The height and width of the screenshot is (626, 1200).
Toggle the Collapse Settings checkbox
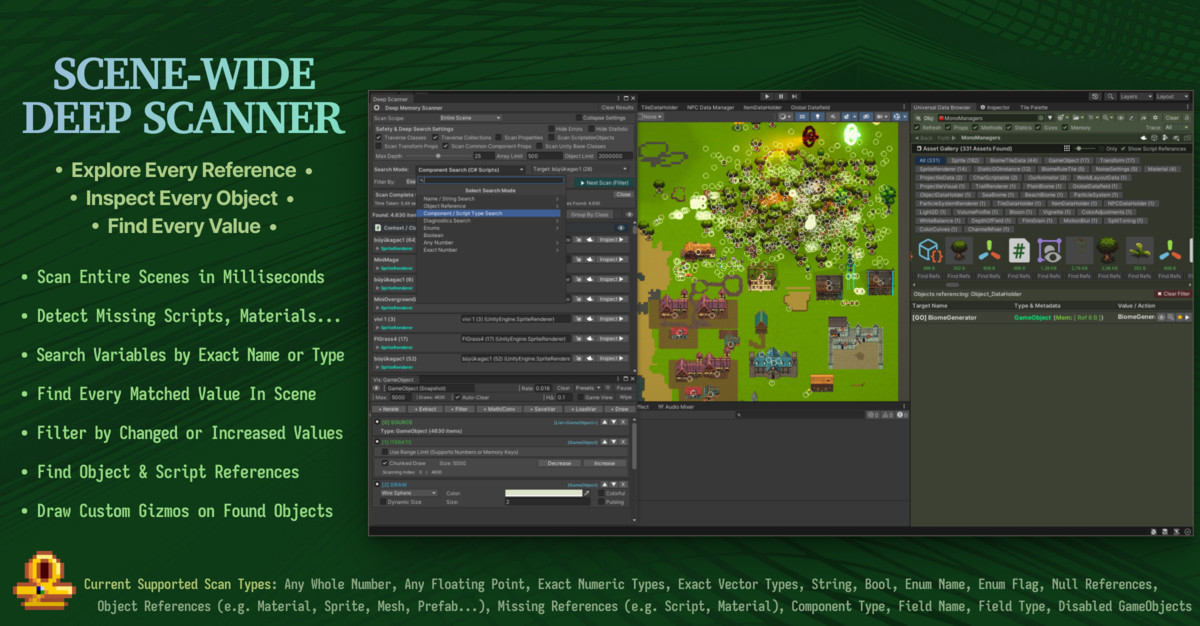pyautogui.click(x=579, y=118)
